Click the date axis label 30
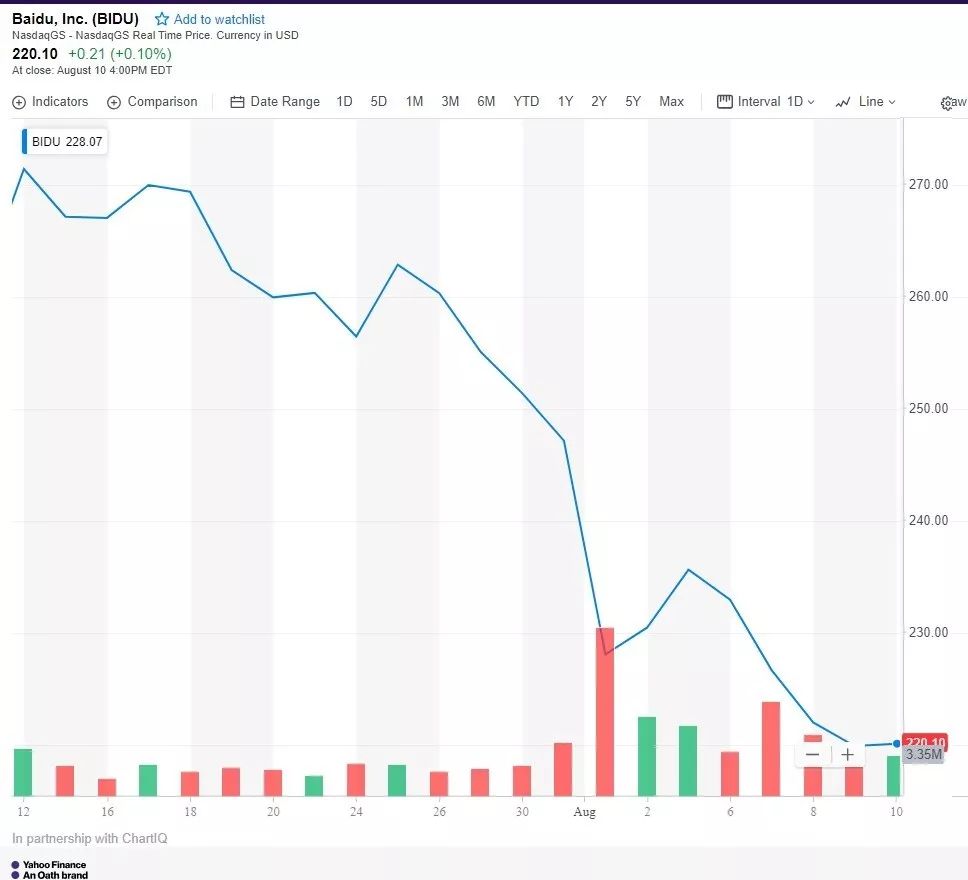Viewport: 968px width, 880px height. tap(522, 811)
